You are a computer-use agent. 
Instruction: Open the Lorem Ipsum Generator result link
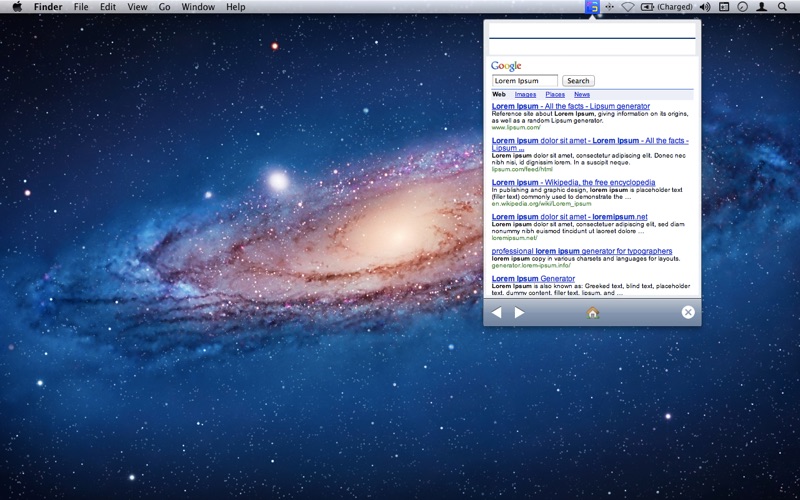(x=533, y=278)
